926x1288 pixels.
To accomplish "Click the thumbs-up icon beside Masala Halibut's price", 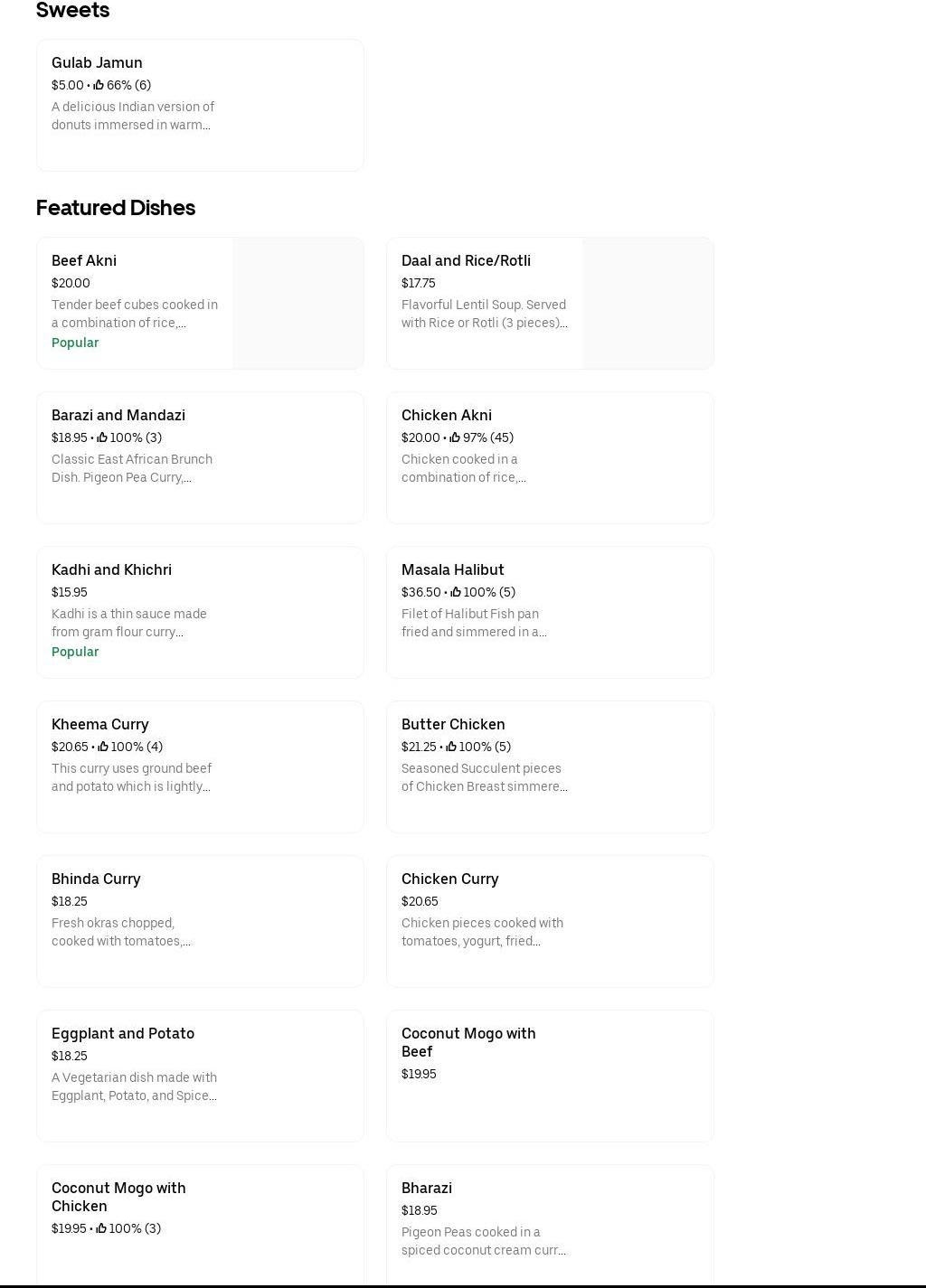I will 456,592.
